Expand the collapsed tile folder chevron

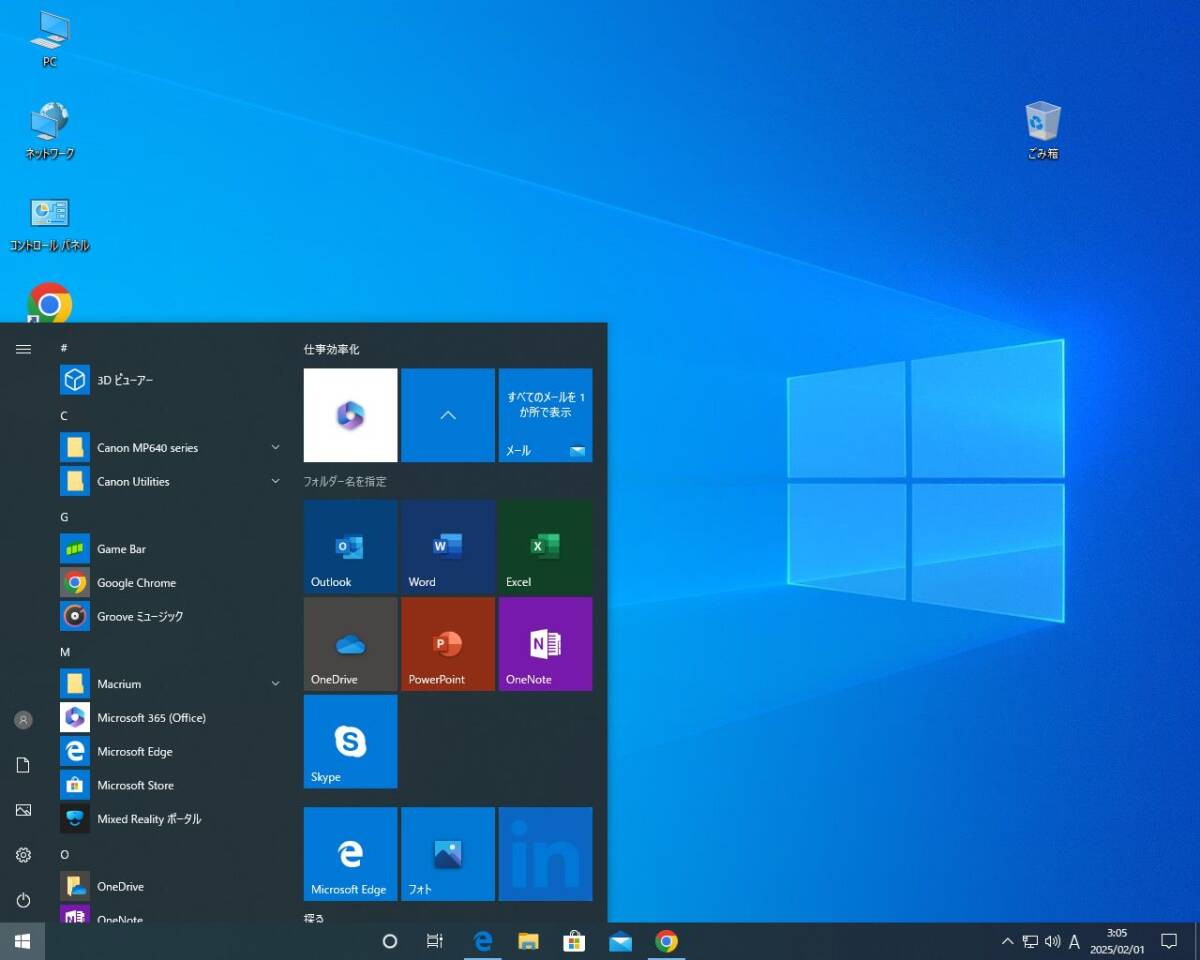coord(447,415)
